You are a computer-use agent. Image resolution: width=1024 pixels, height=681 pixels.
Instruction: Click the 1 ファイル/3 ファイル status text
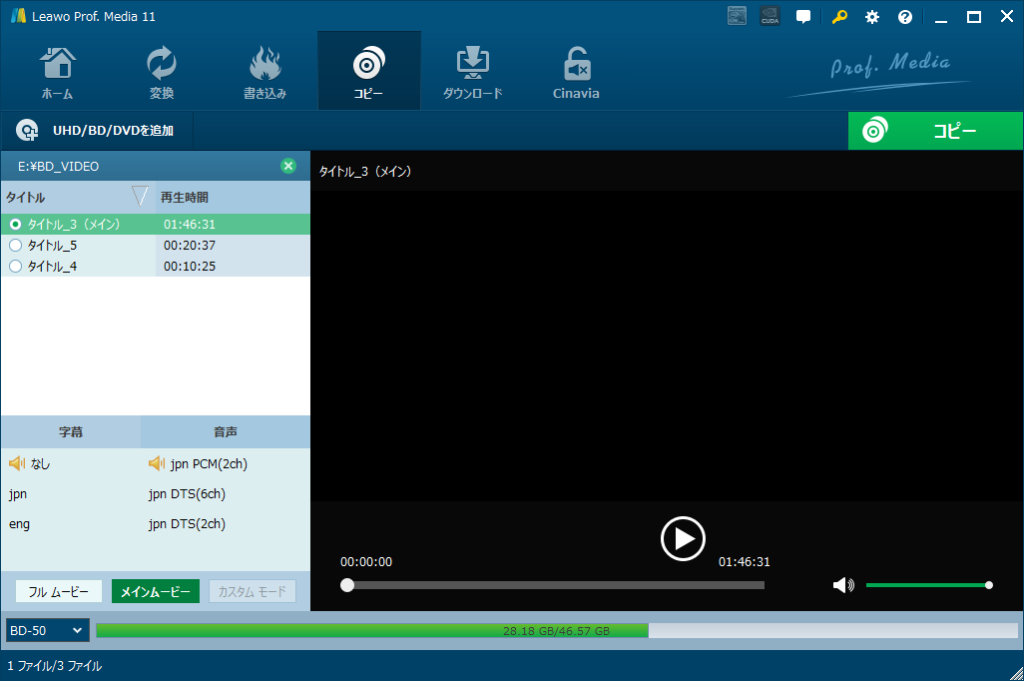pos(55,666)
